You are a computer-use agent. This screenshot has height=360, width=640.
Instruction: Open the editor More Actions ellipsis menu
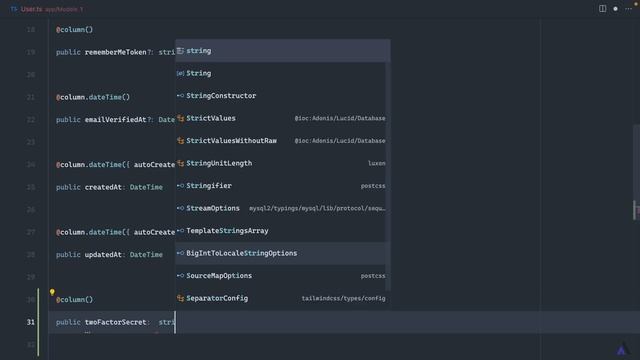point(629,9)
